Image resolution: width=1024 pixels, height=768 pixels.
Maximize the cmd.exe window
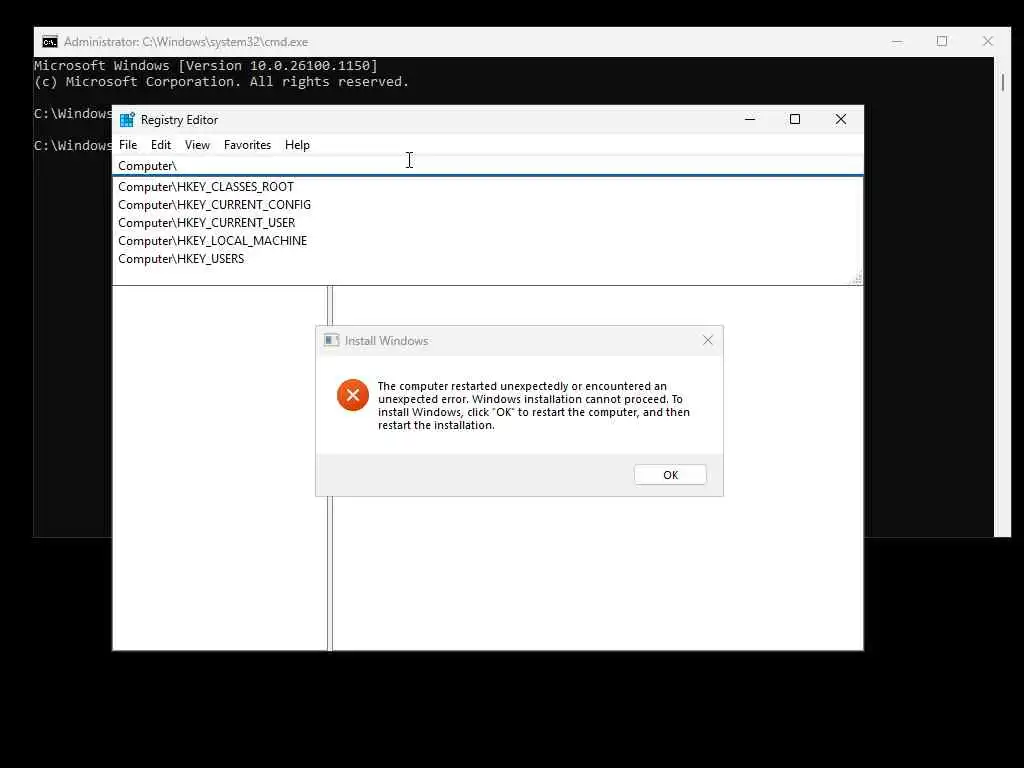pos(942,41)
